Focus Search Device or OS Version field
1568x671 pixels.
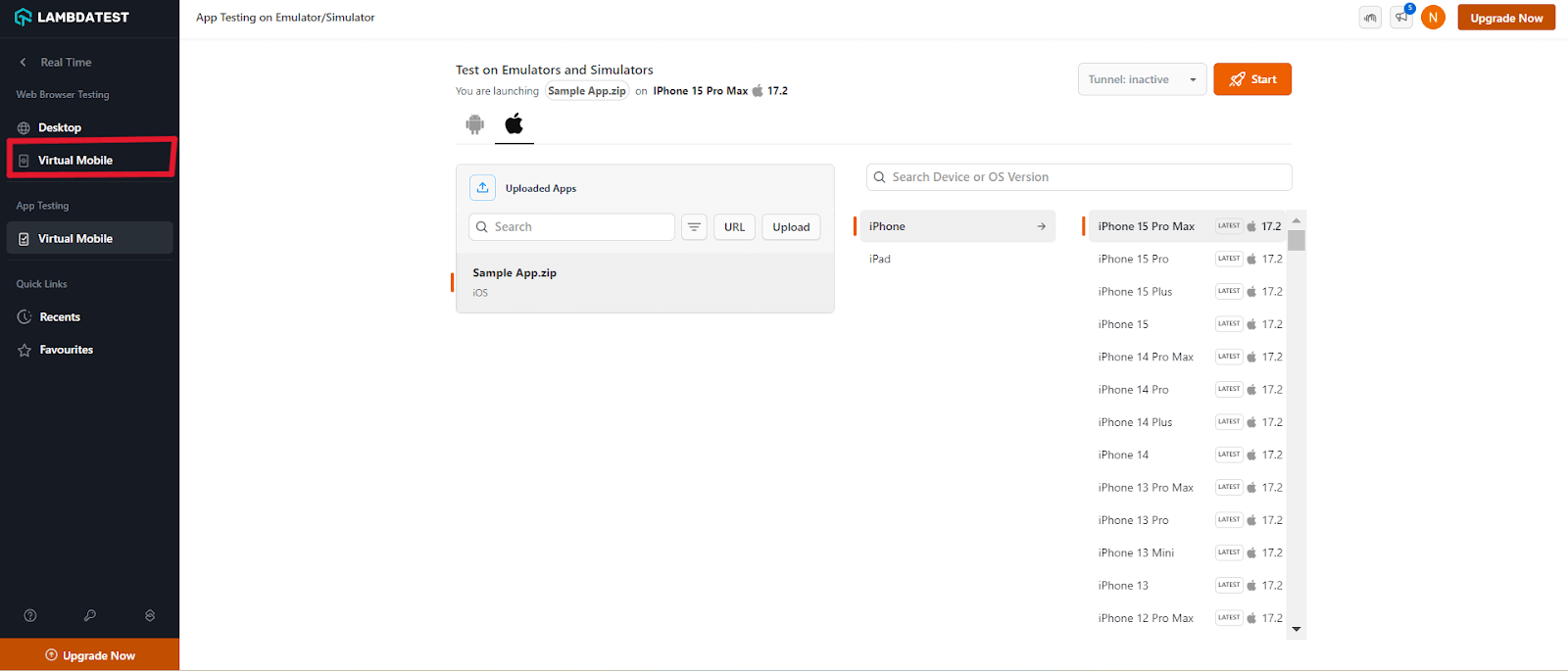pos(1079,176)
